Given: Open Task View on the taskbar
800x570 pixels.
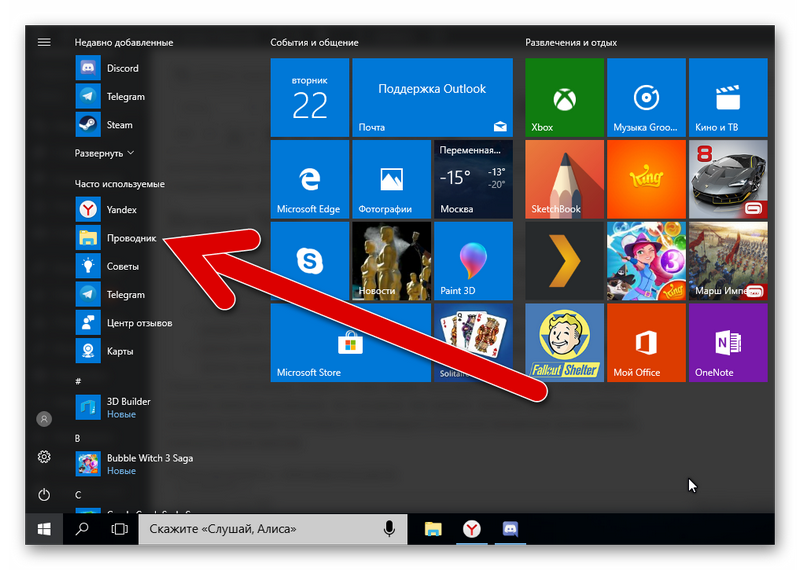Looking at the screenshot, I should (119, 529).
